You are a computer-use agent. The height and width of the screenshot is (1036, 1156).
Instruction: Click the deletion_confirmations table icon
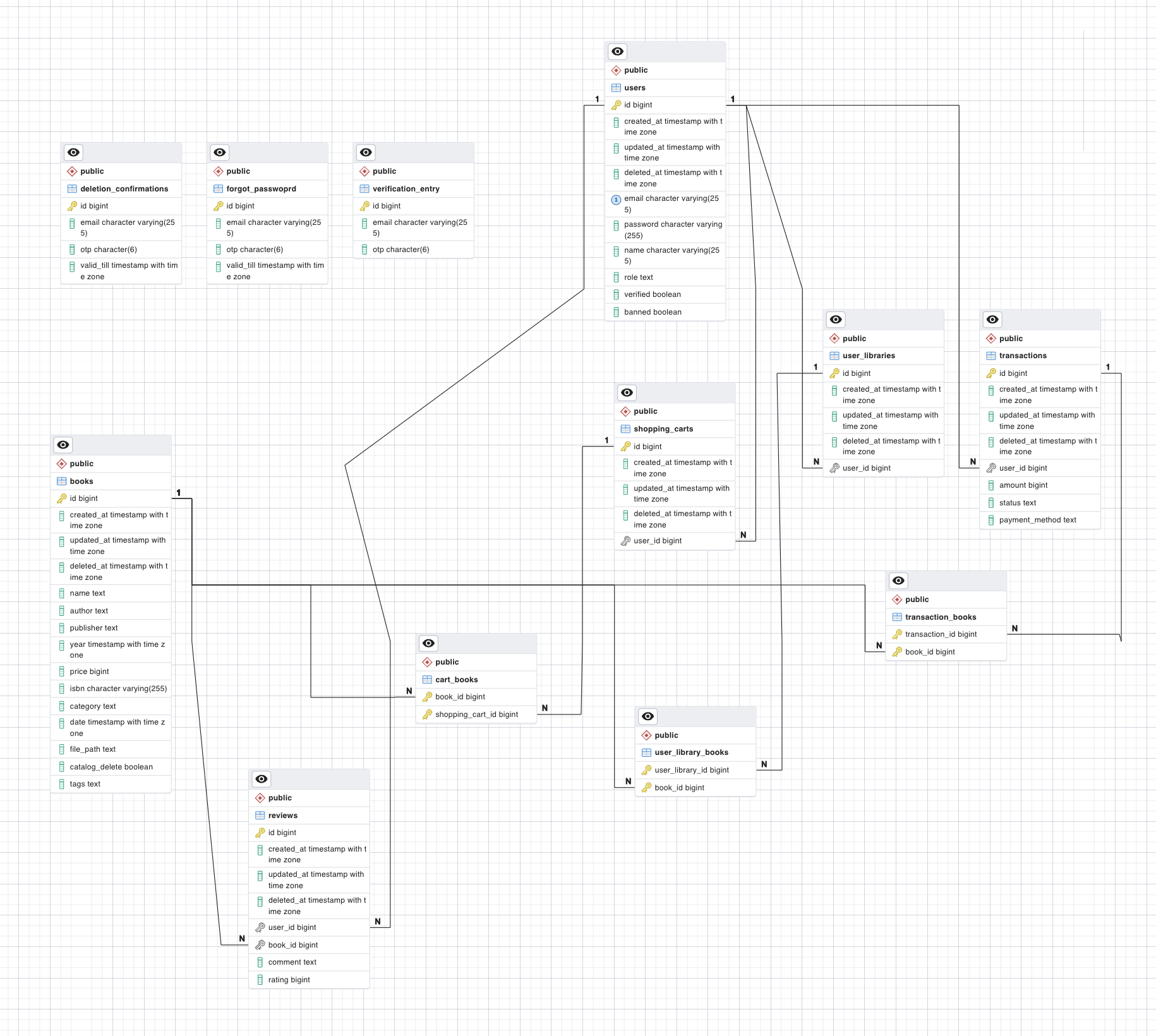72,189
